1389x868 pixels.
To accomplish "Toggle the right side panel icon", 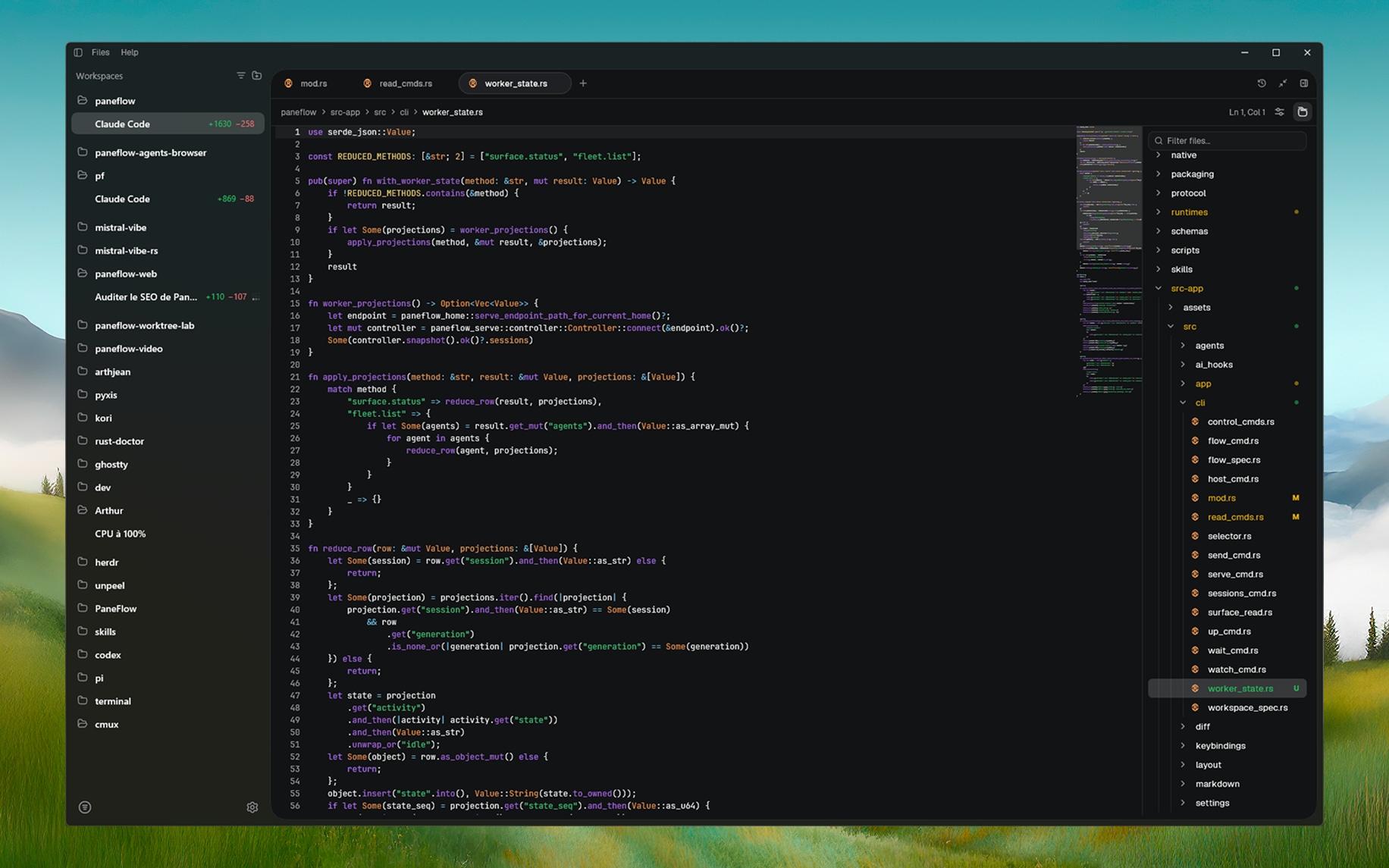I will pyautogui.click(x=1304, y=83).
